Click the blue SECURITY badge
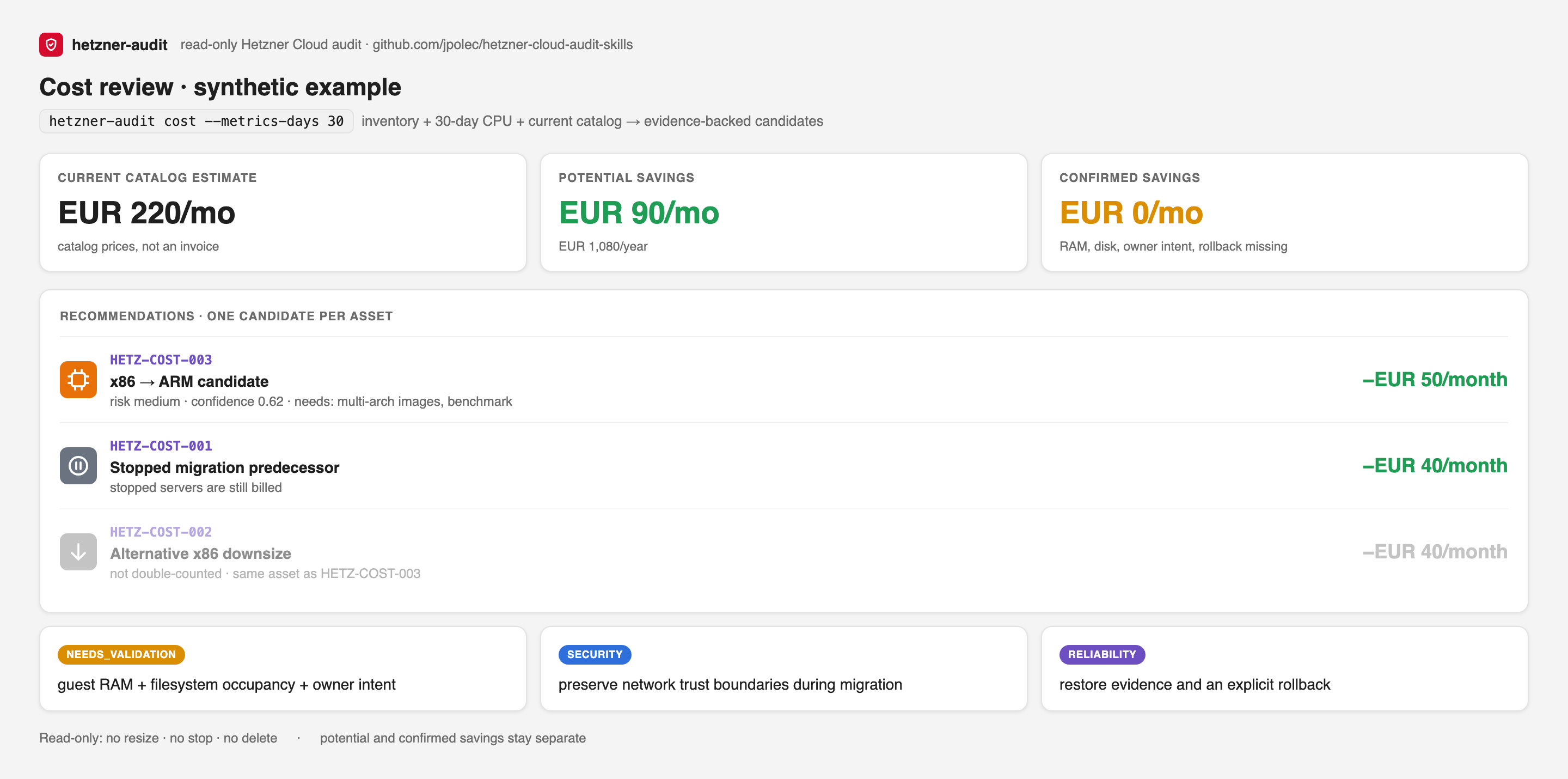 pos(595,654)
